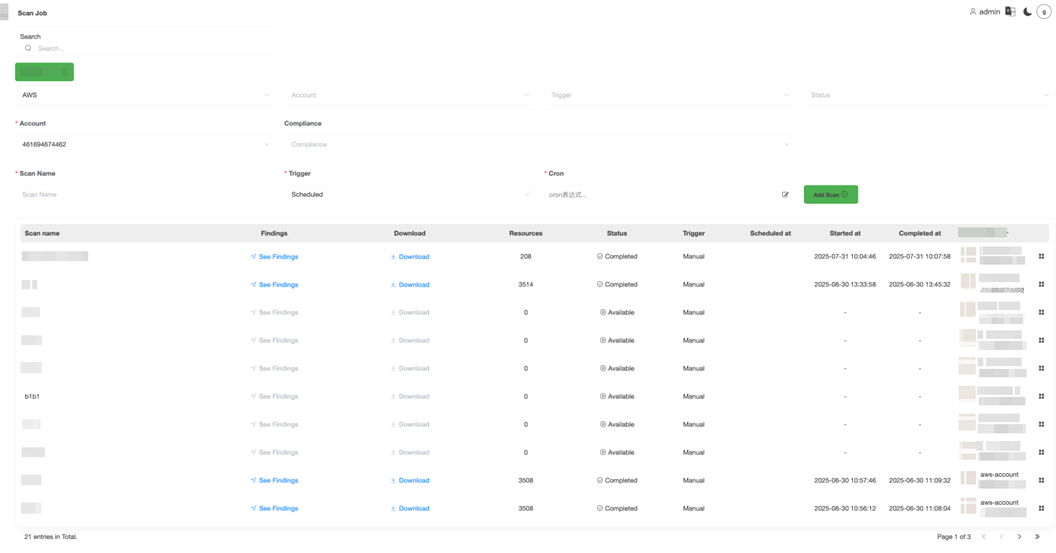
Task: Click the search magnifier icon
Action: [28, 48]
